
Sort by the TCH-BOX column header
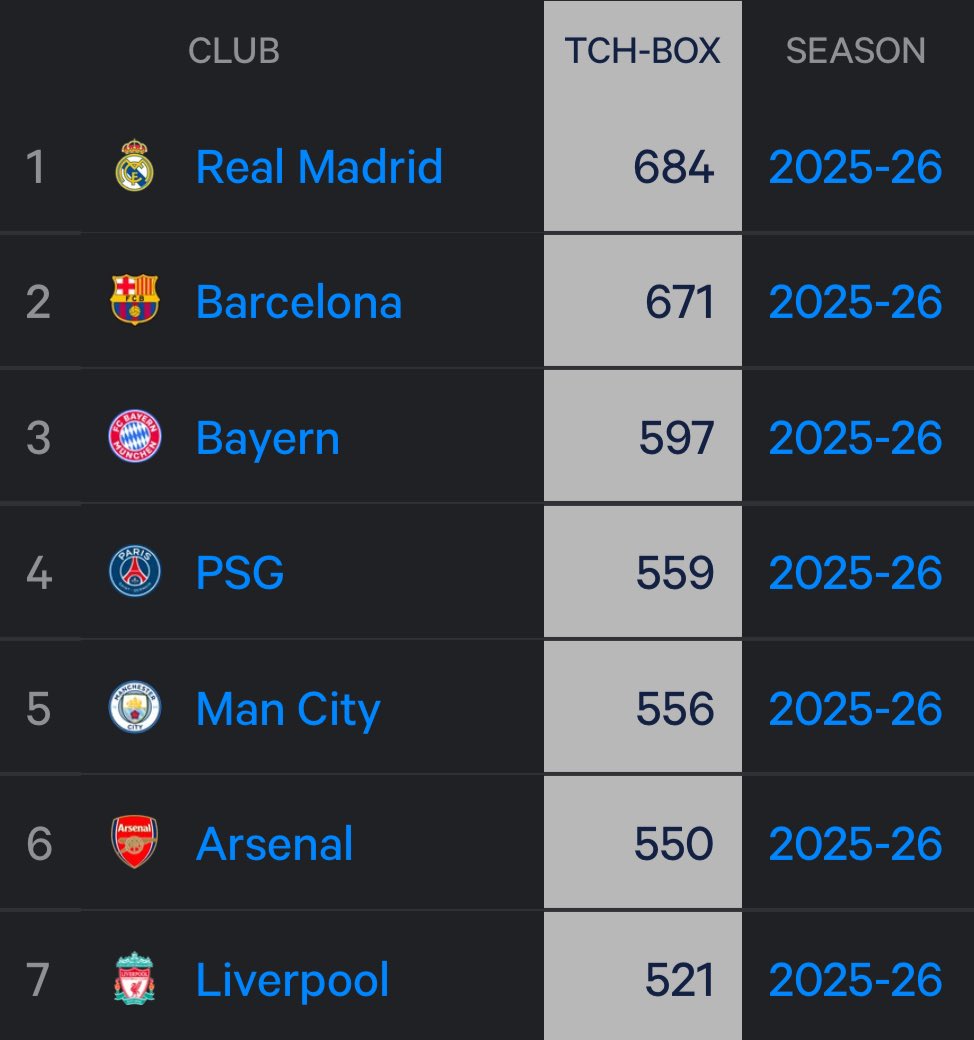click(x=642, y=51)
